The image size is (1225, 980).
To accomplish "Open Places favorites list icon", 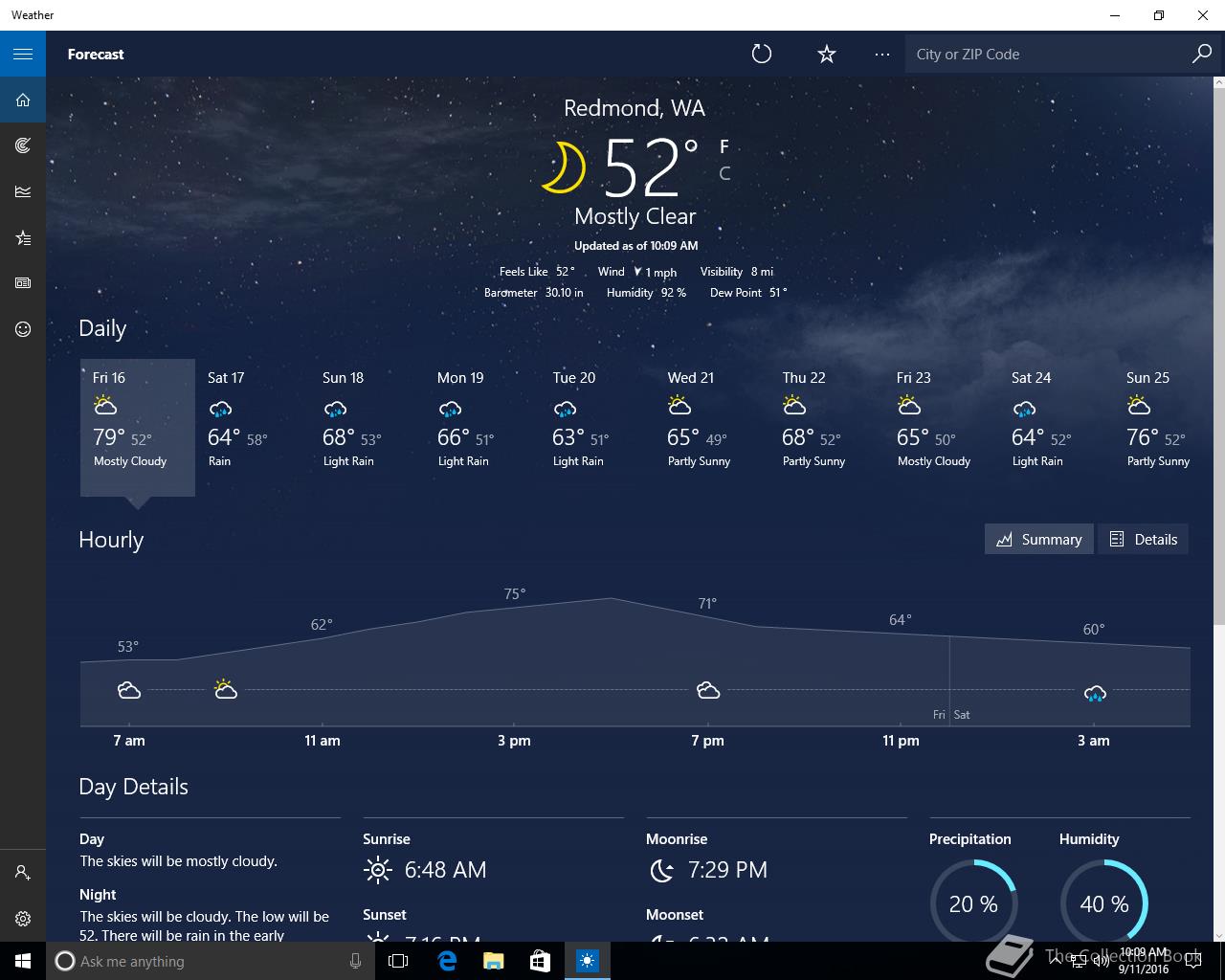I will click(23, 237).
